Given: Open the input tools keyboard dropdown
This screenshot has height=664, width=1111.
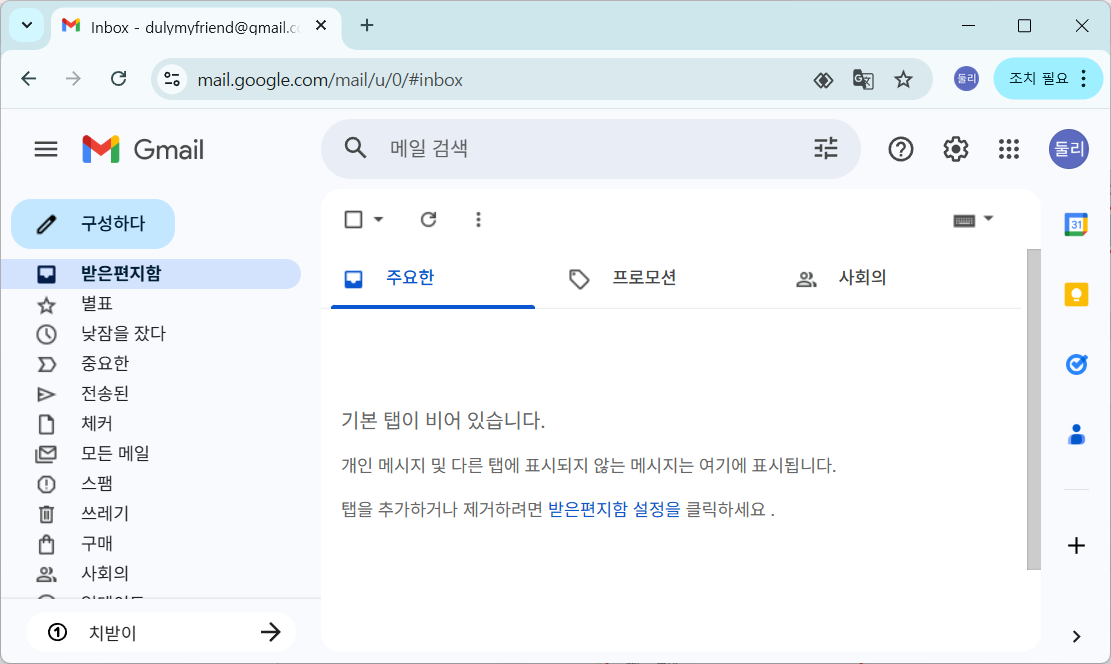Looking at the screenshot, I should coord(973,220).
